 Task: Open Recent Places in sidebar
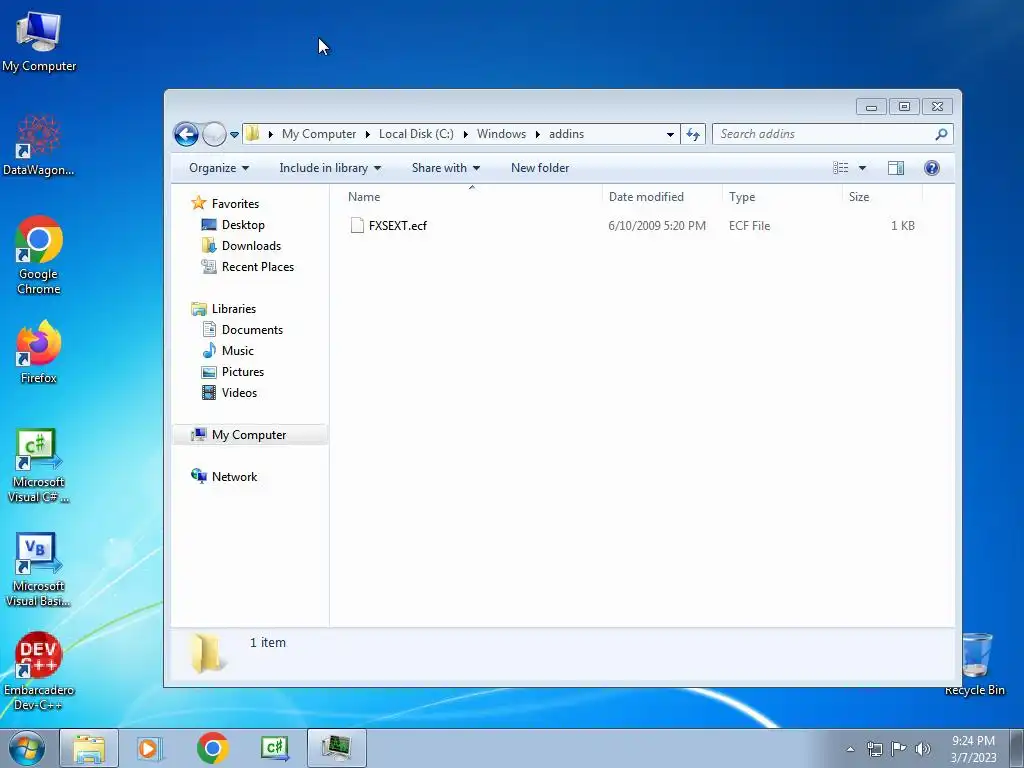point(258,266)
